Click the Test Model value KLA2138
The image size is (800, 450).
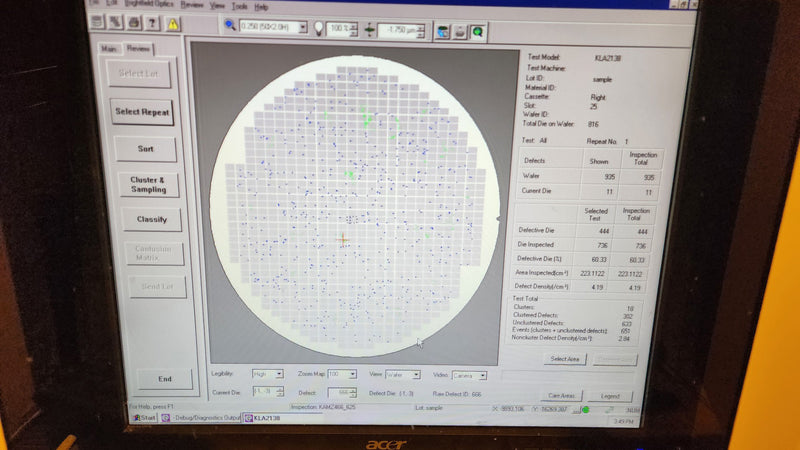coord(607,59)
